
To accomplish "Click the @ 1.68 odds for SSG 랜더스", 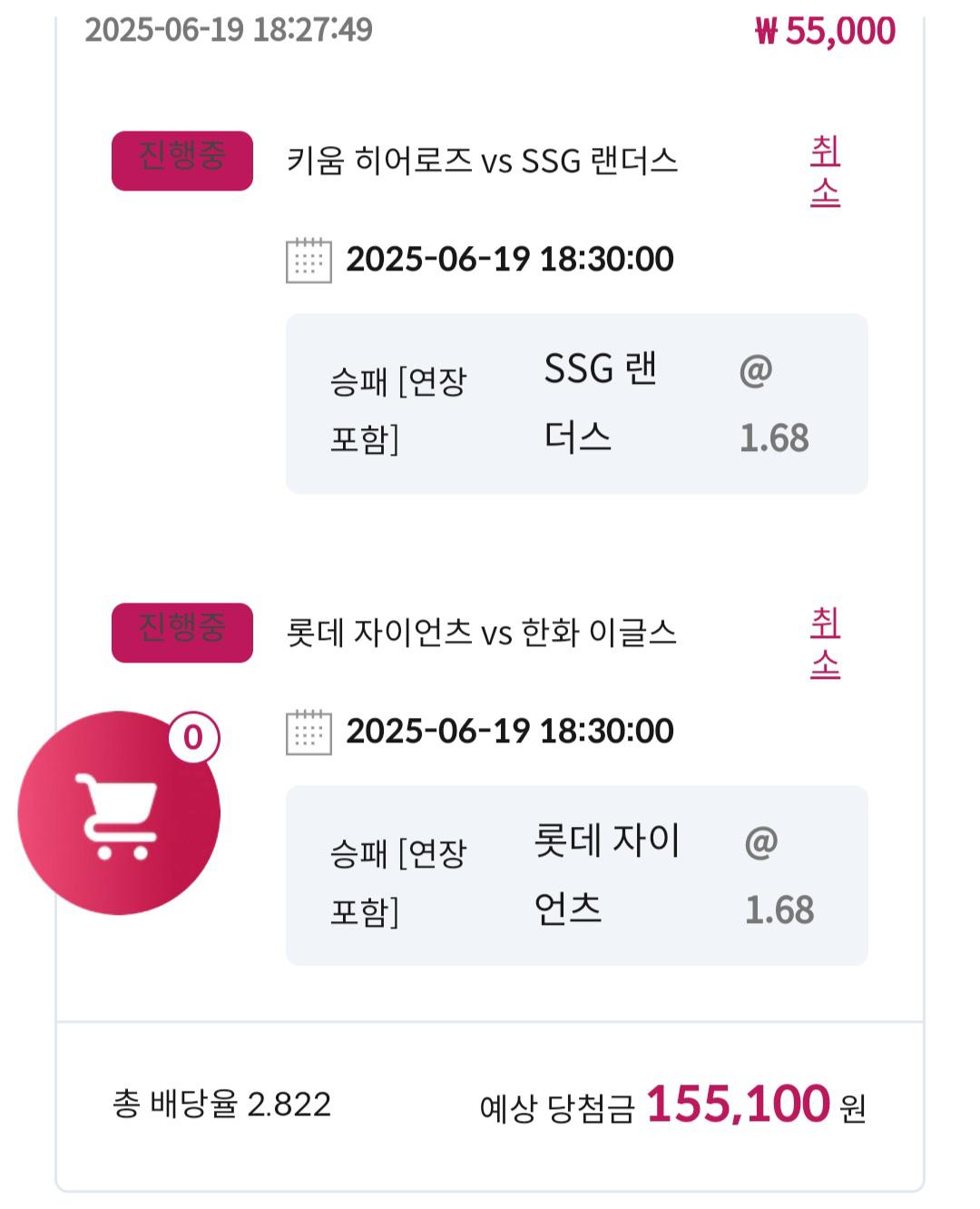I will click(773, 404).
